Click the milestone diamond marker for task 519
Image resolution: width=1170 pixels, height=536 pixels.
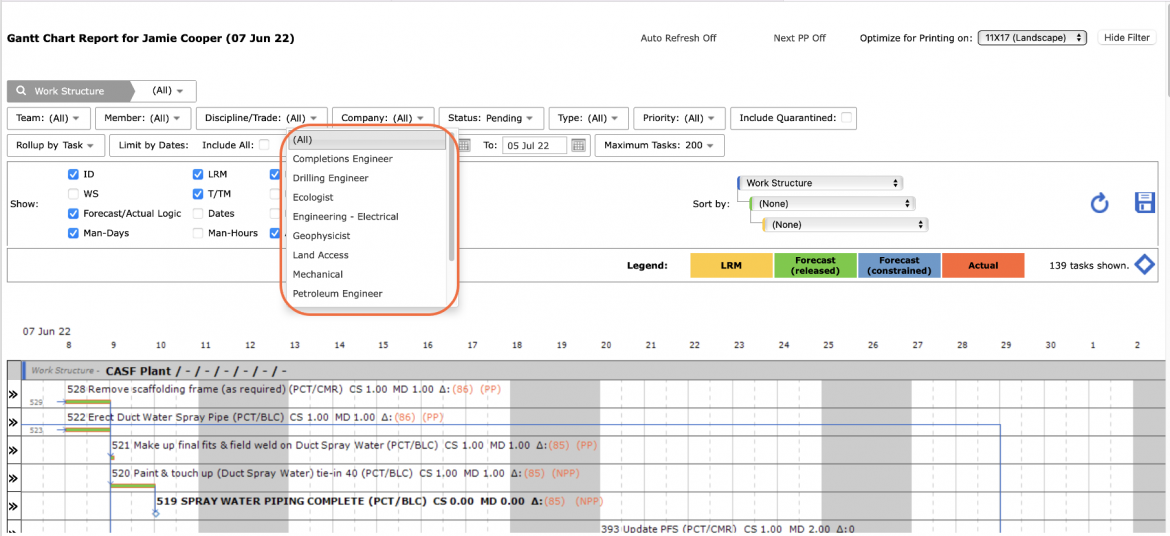155,514
